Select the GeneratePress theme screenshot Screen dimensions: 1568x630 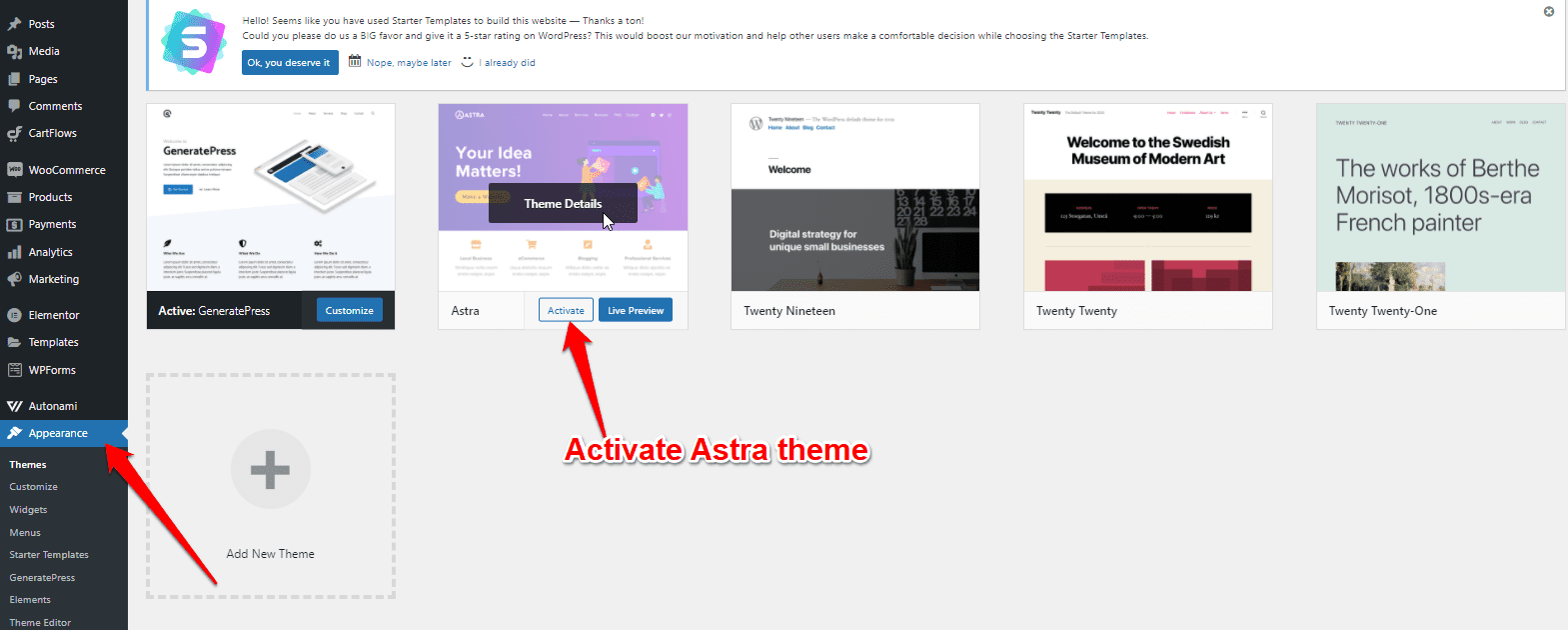(271, 197)
